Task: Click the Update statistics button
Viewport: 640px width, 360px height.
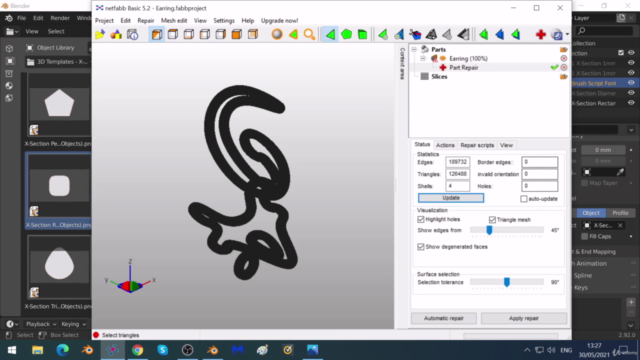Action: tap(451, 198)
